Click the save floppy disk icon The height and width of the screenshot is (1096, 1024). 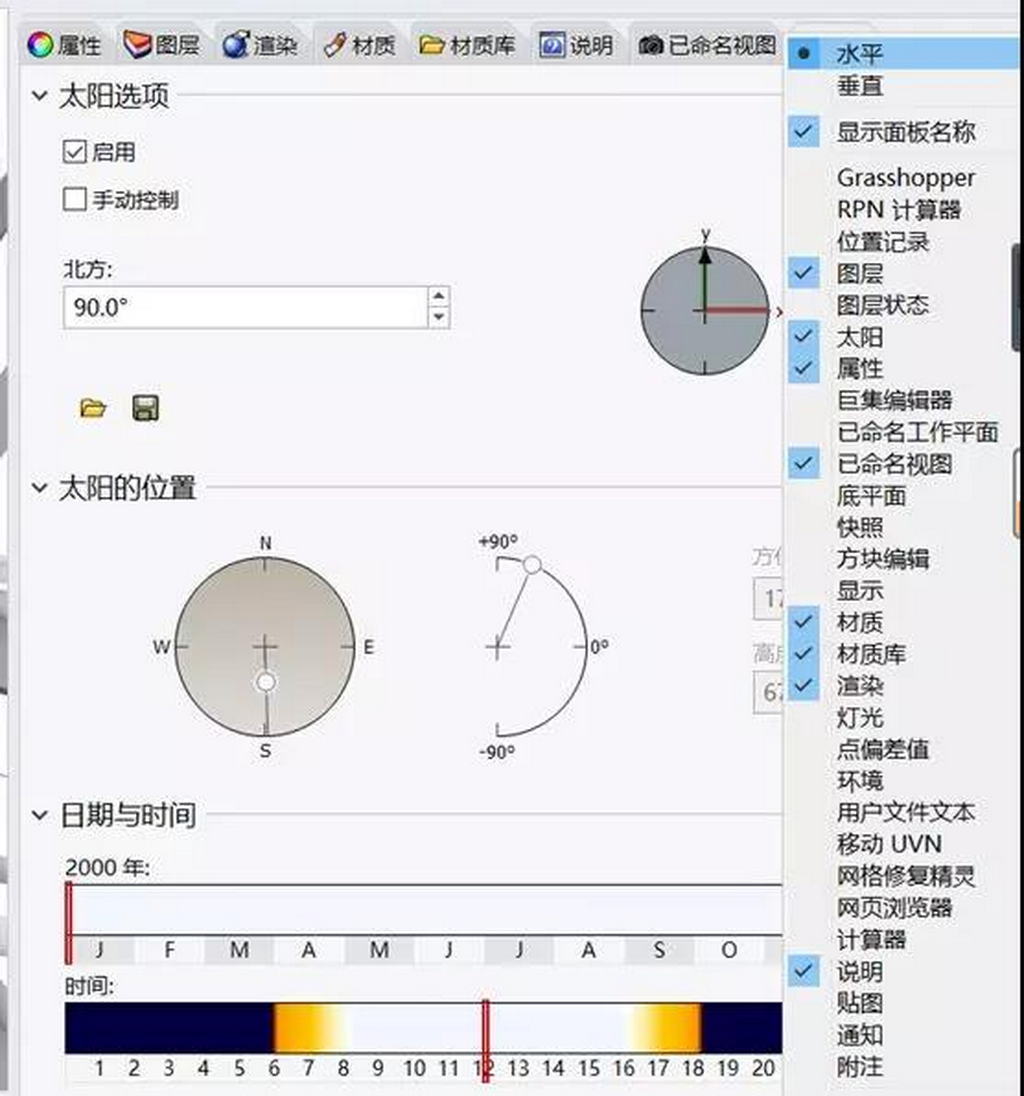click(146, 408)
